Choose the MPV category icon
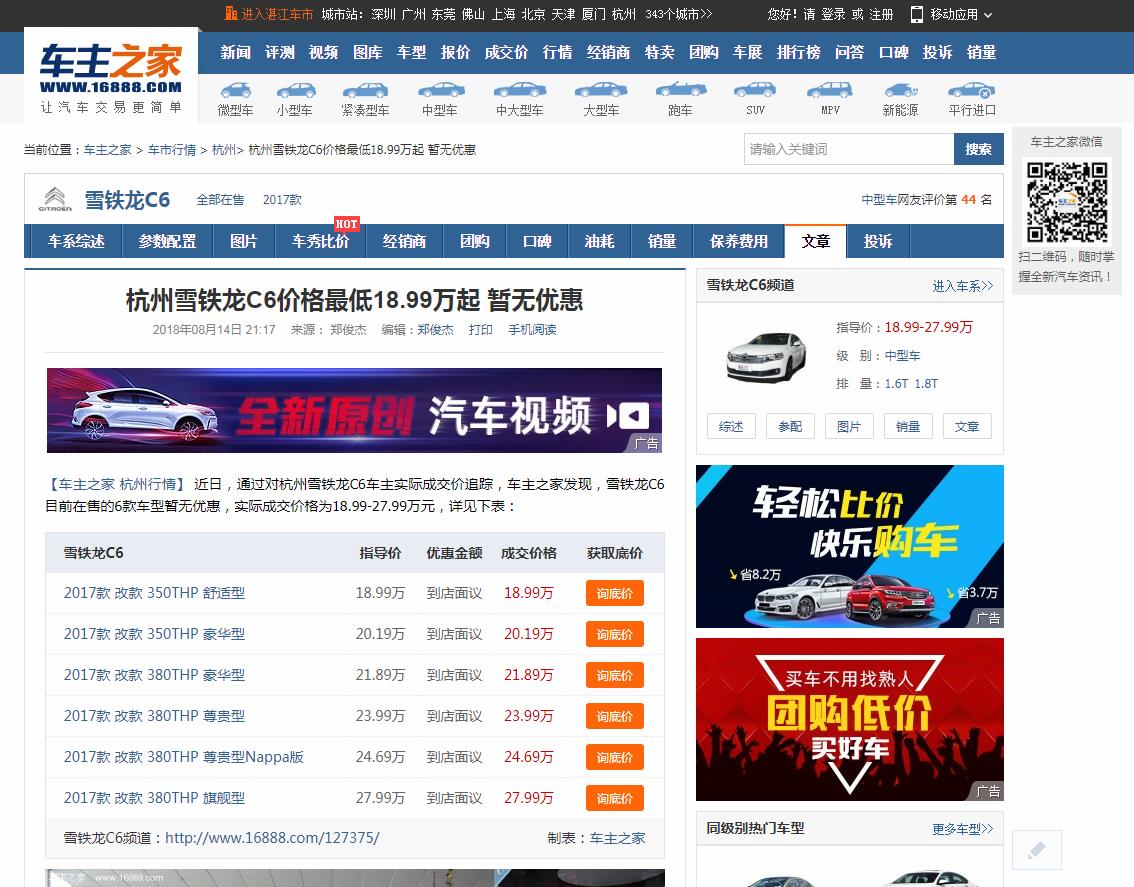 pyautogui.click(x=830, y=90)
